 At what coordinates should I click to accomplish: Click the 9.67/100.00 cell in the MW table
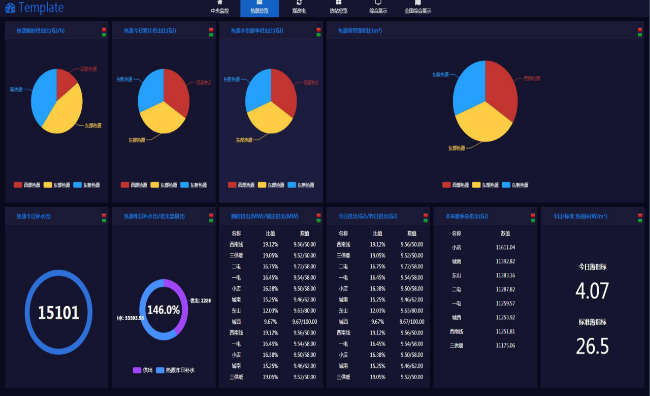pyautogui.click(x=305, y=322)
